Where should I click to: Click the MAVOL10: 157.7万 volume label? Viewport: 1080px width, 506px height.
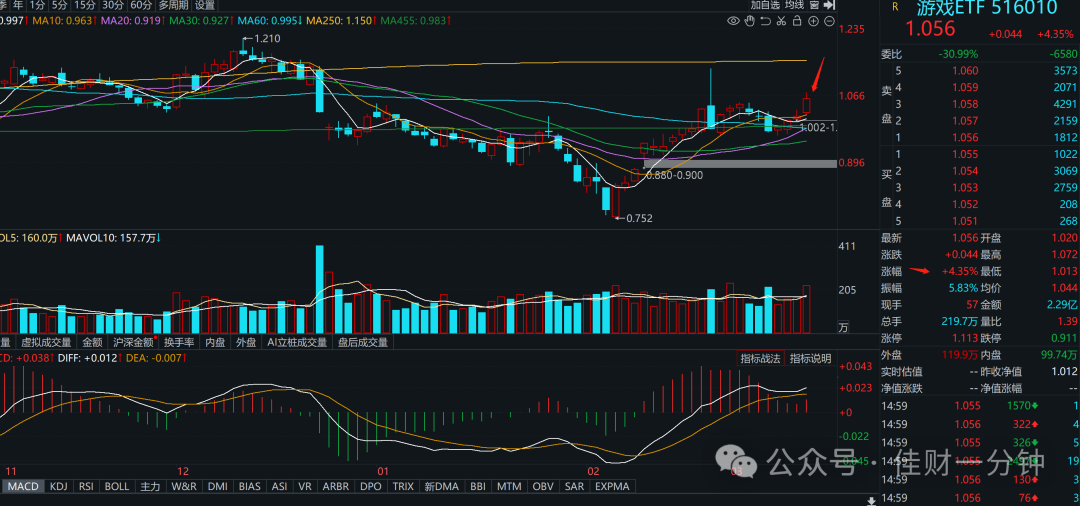111,238
